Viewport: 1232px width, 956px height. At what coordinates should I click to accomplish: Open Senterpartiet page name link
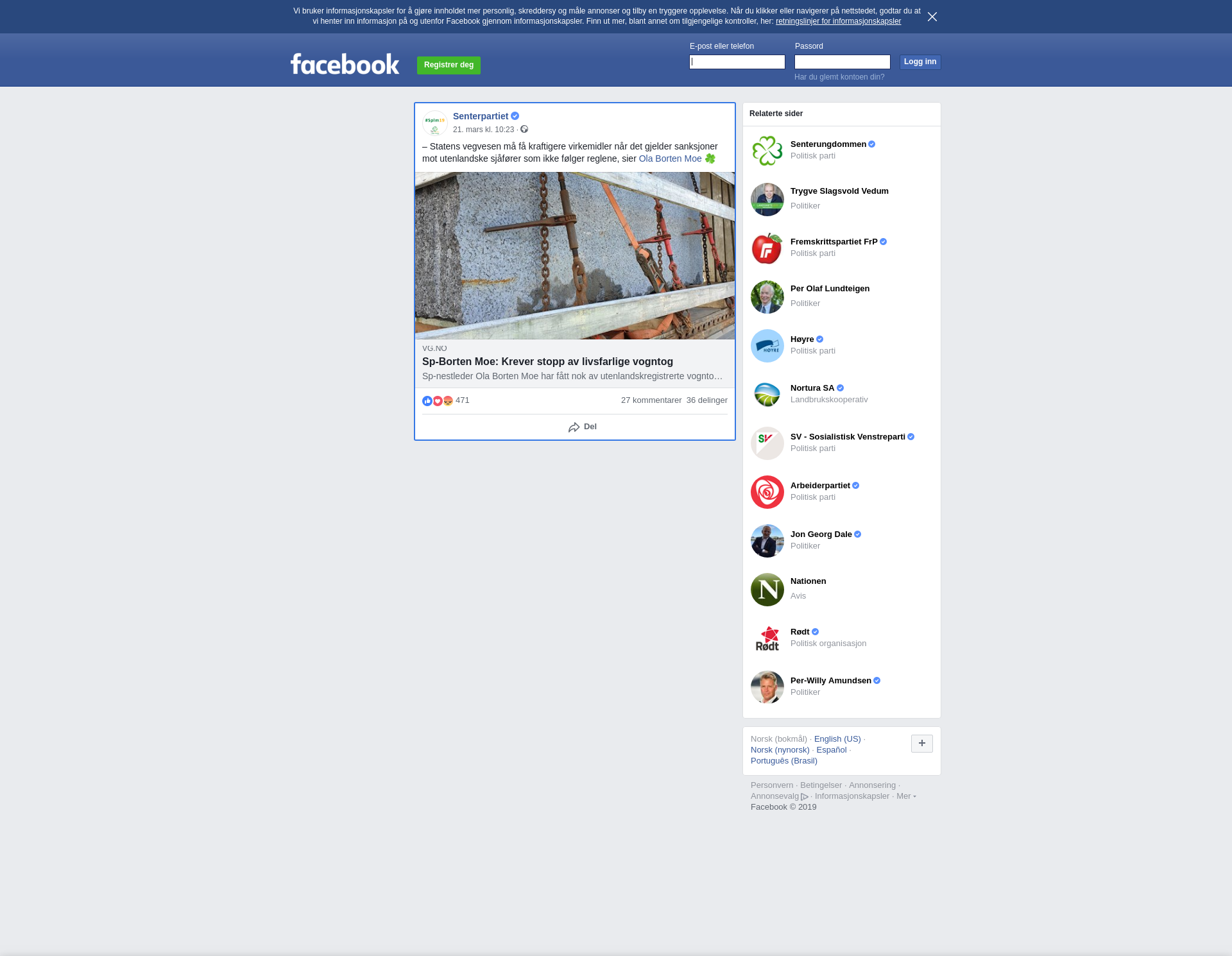[481, 116]
